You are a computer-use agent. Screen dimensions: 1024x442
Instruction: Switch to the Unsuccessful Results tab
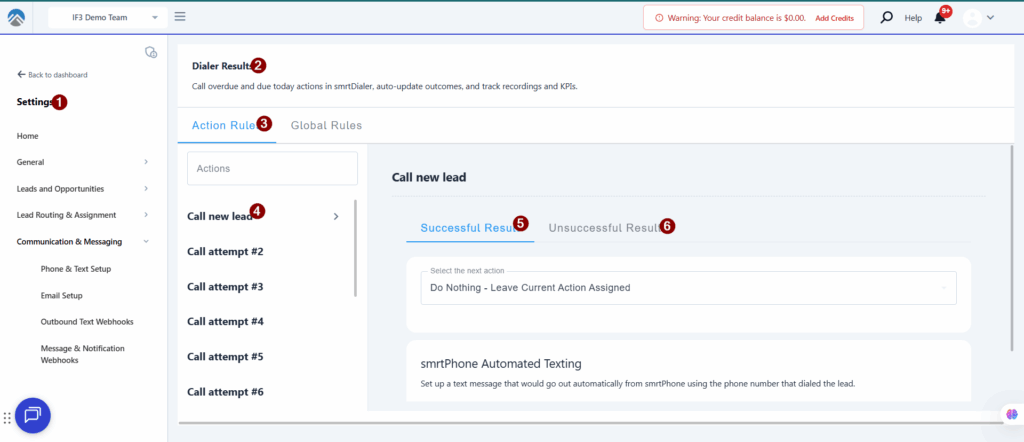[x=603, y=227]
